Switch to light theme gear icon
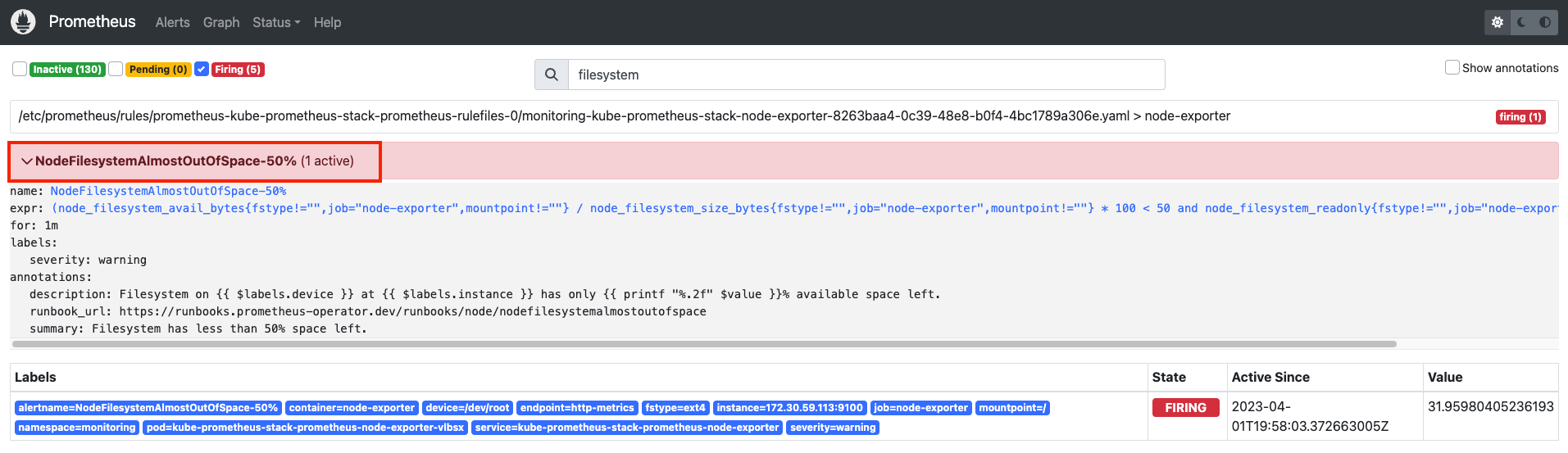 point(1498,22)
